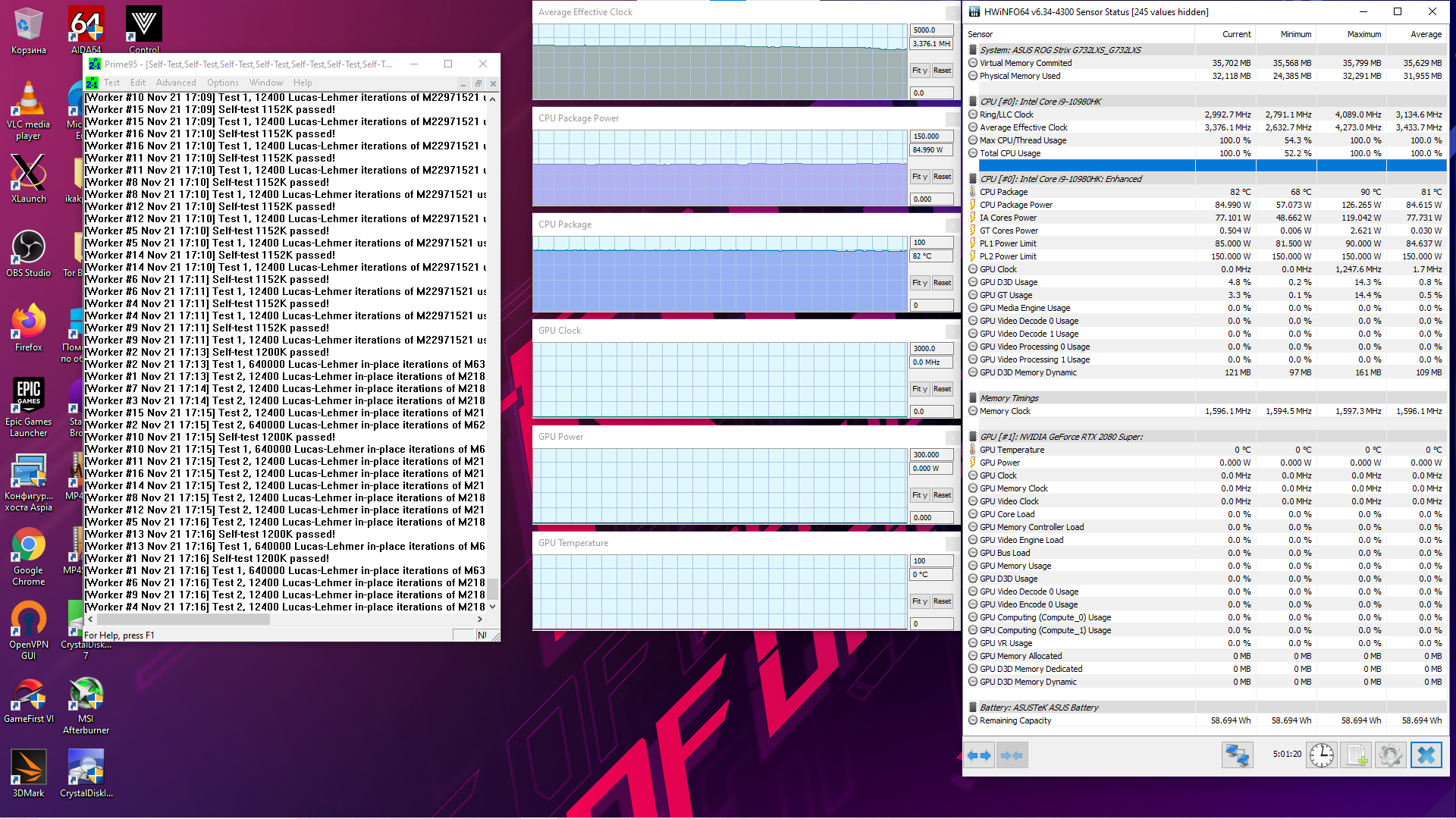Click the Maximum column header in HWiNFO

(x=1351, y=34)
